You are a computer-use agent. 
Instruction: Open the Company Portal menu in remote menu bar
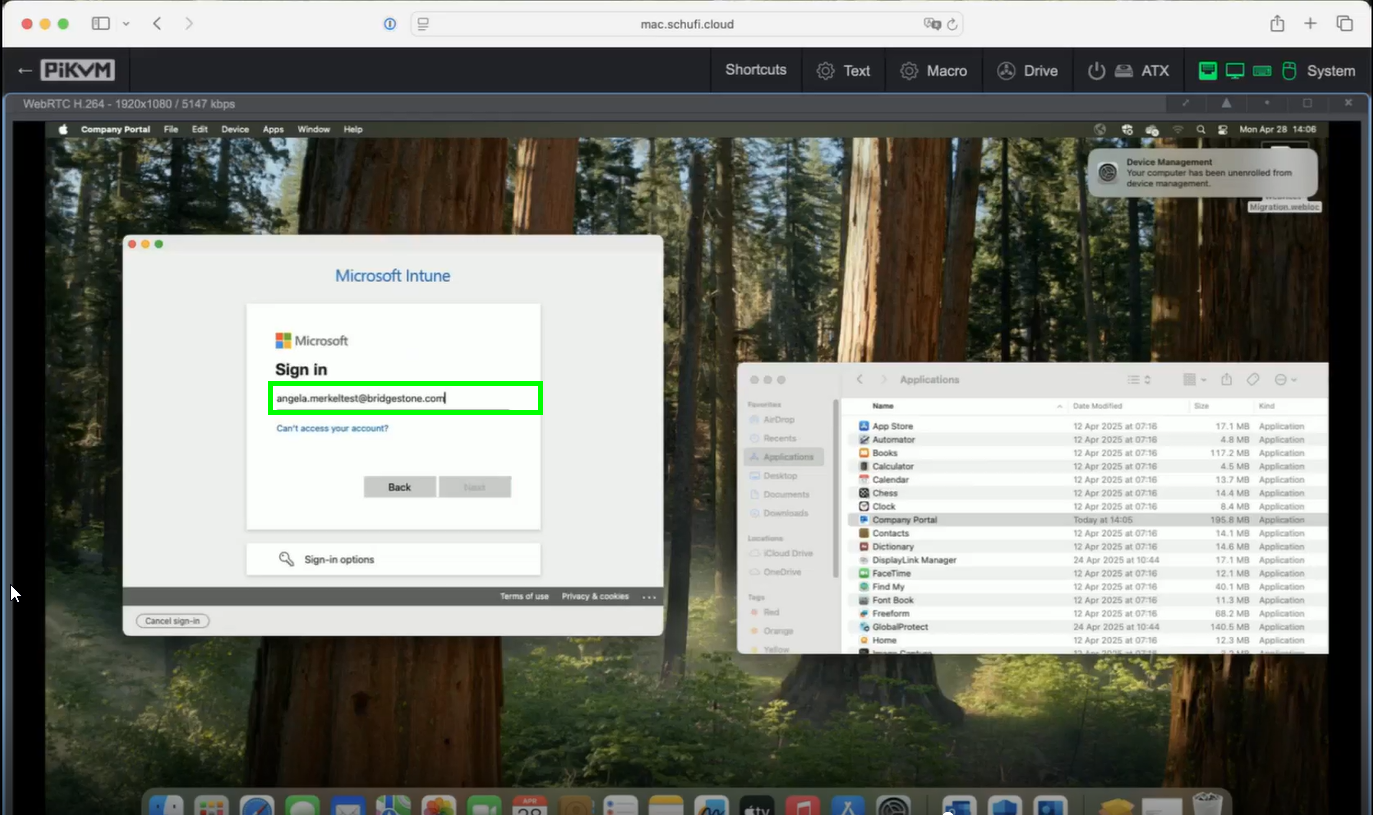pos(115,129)
